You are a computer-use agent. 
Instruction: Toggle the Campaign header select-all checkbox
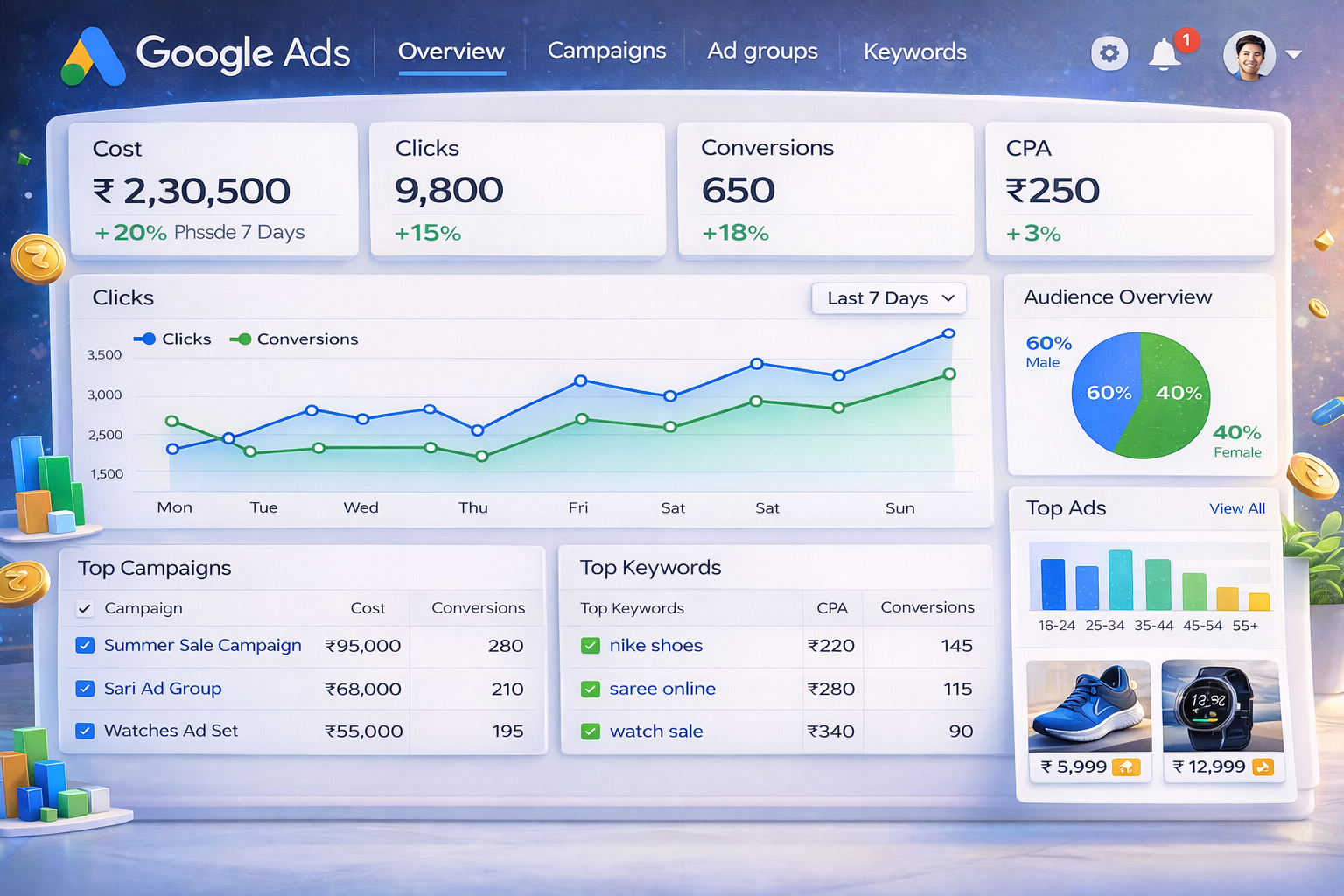click(x=85, y=608)
